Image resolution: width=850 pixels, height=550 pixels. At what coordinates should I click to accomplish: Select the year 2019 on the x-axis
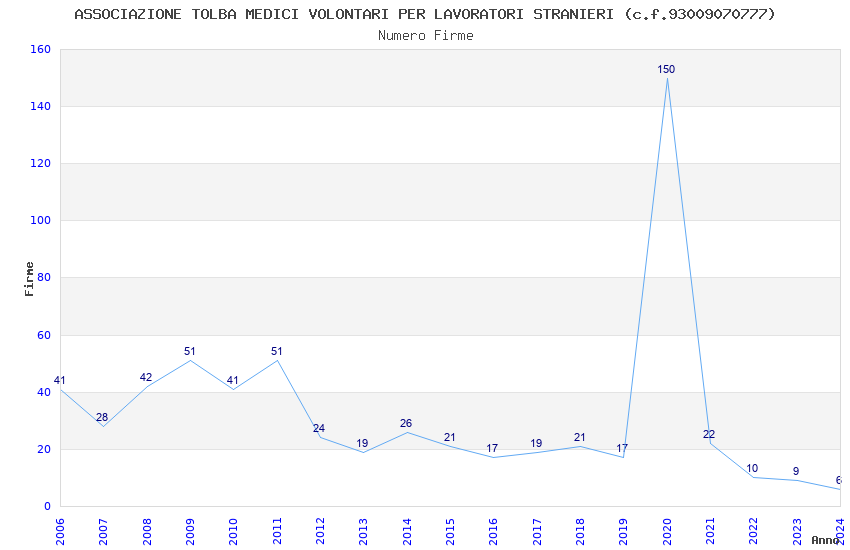click(624, 532)
